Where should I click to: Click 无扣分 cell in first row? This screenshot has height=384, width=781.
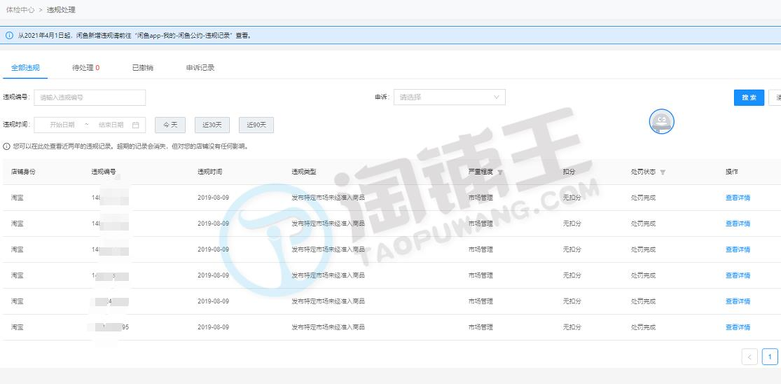coord(572,198)
